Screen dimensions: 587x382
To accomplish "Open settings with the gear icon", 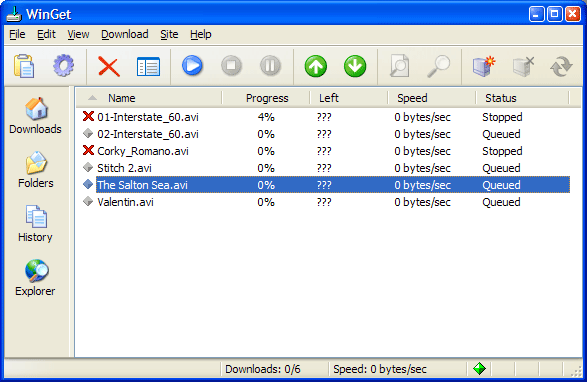I will pos(63,66).
